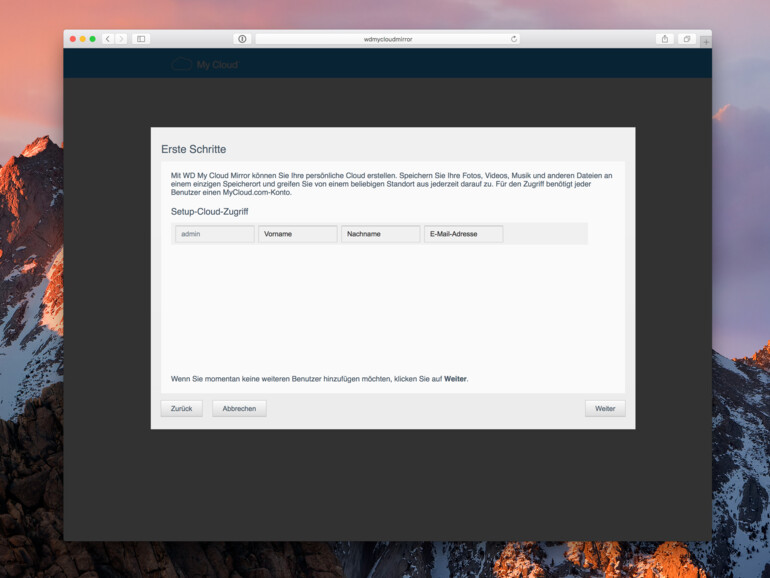The height and width of the screenshot is (578, 770).
Task: Open the Safari share button
Action: point(664,39)
